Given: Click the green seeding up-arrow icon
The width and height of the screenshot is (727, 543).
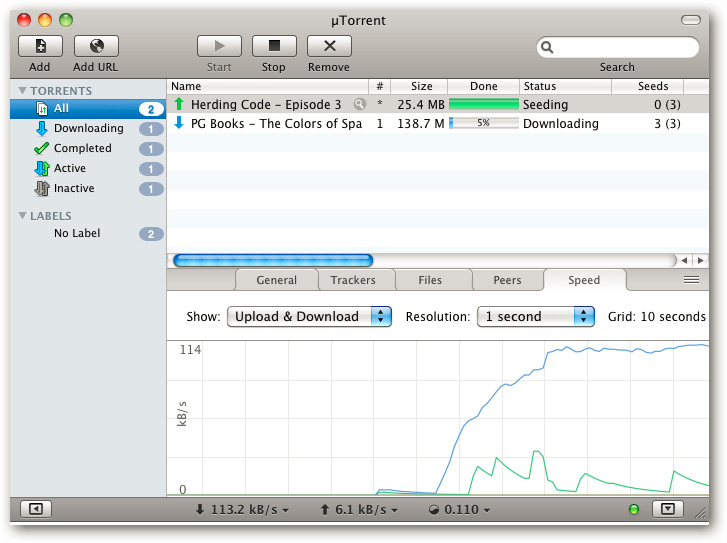Looking at the screenshot, I should [x=179, y=104].
